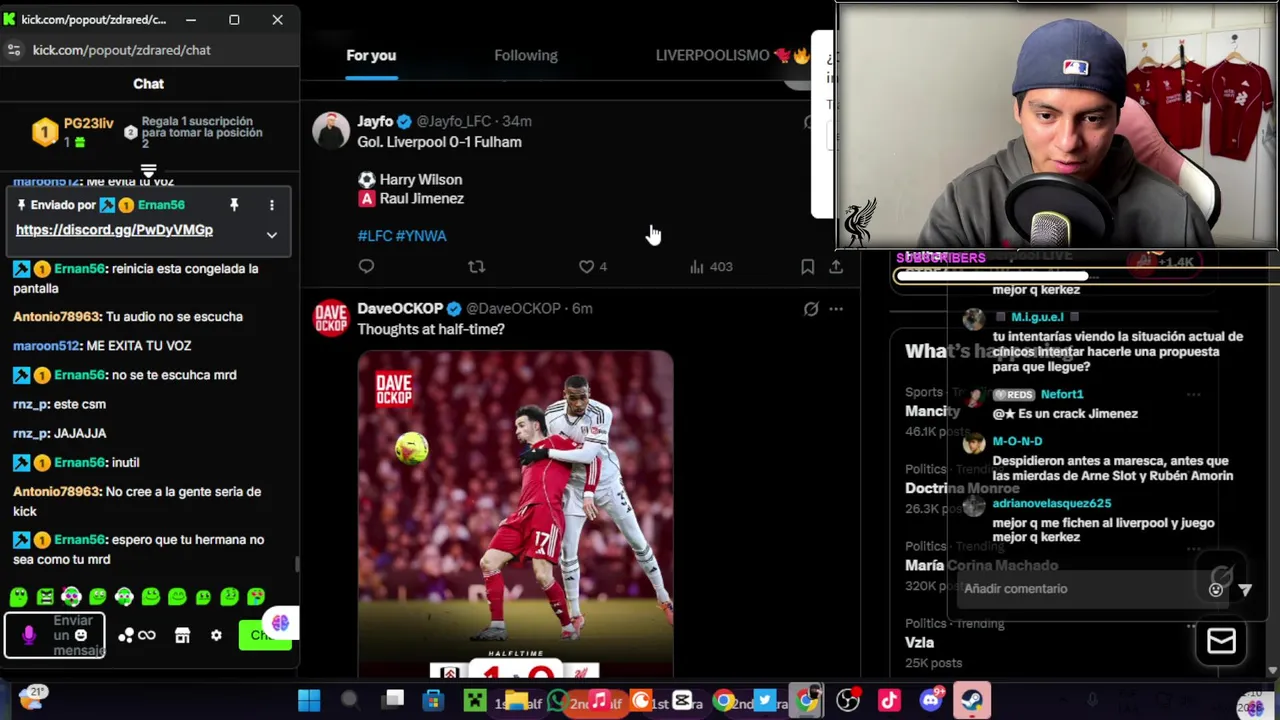Open Minecraft from taskbar

475,701
